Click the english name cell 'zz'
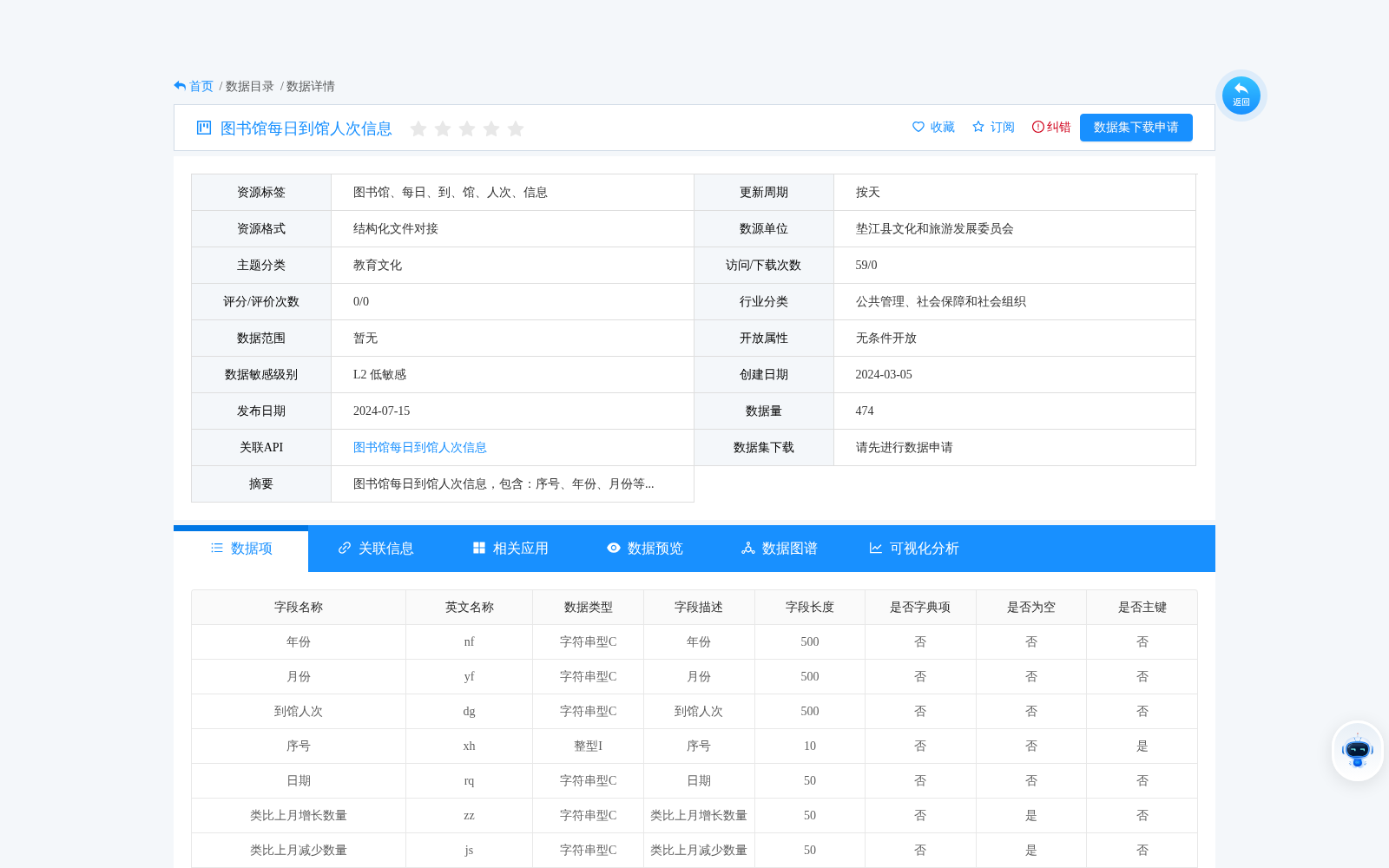The image size is (1389, 868). [x=470, y=815]
